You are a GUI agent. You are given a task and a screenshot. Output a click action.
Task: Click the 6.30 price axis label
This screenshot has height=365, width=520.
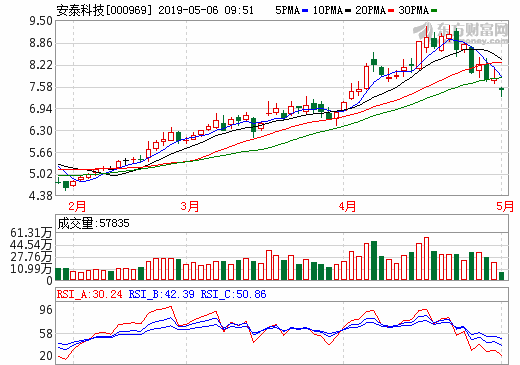pyautogui.click(x=41, y=131)
